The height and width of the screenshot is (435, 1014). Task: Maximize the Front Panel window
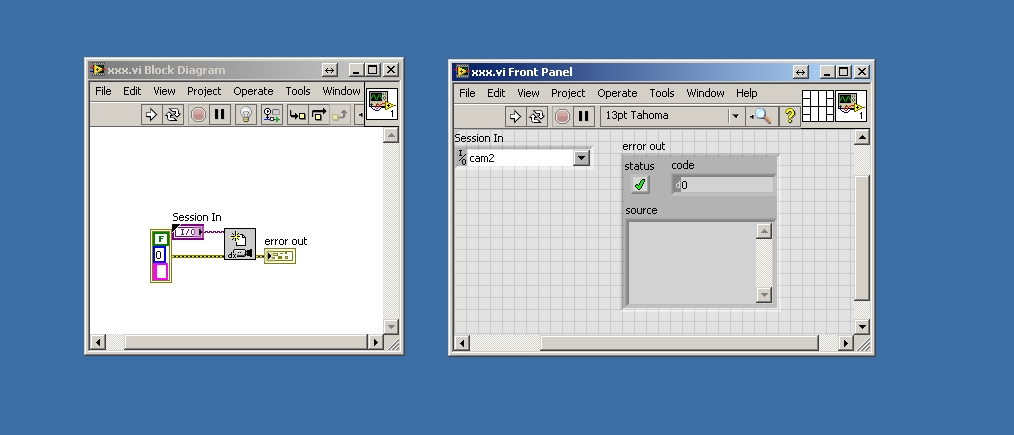(x=844, y=72)
